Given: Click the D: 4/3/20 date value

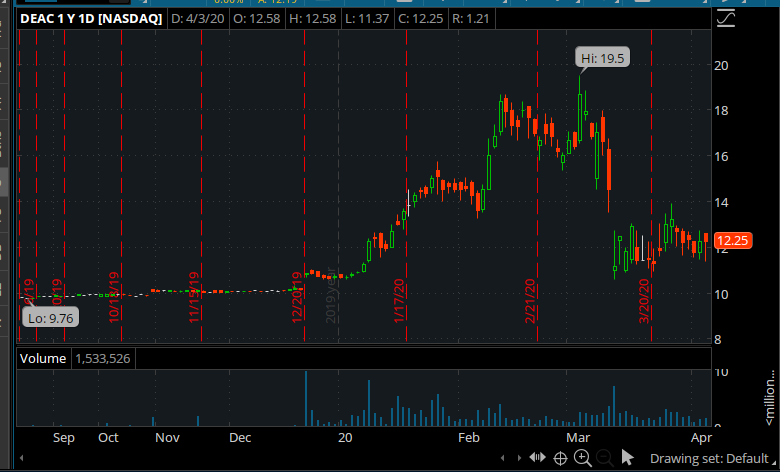Looking at the screenshot, I should click(x=197, y=19).
